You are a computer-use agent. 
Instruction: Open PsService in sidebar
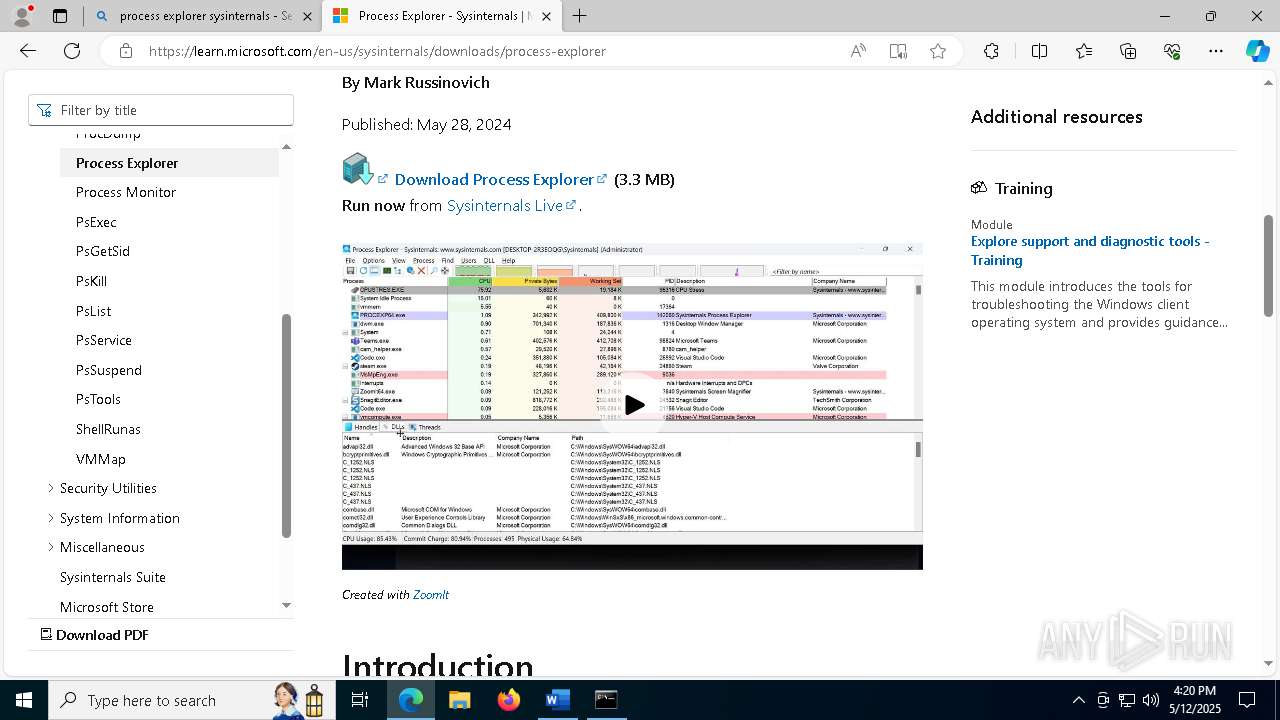pos(104,340)
